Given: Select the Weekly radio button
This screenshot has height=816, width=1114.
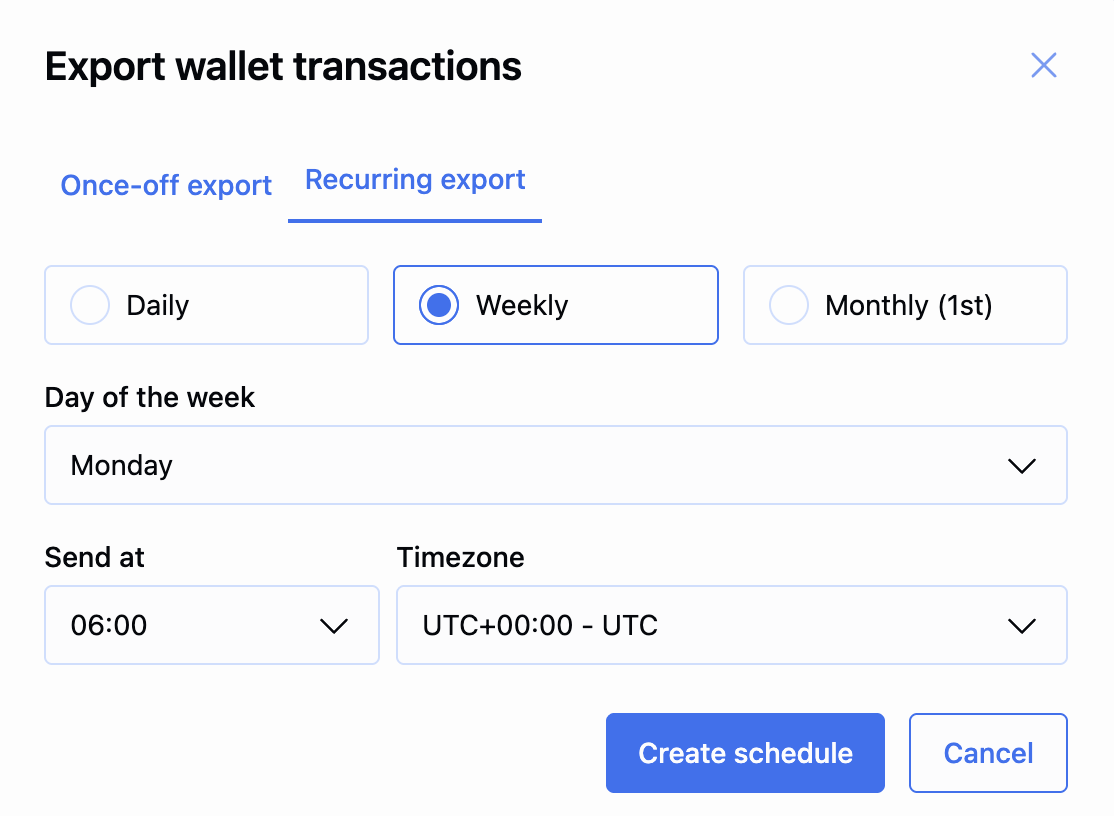Looking at the screenshot, I should coord(439,305).
